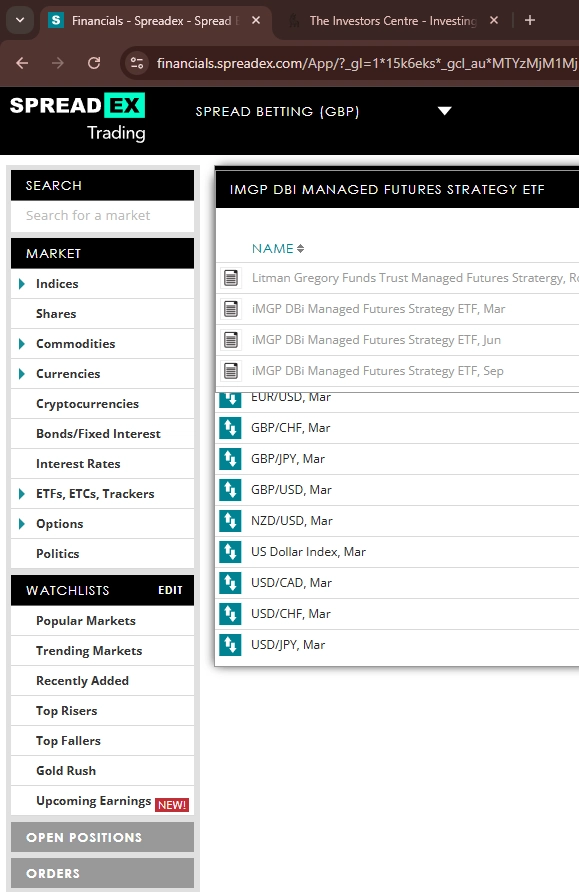Viewport: 579px width, 892px height.
Task: Select USD/JPY, Mar market name
Action: pos(288,645)
